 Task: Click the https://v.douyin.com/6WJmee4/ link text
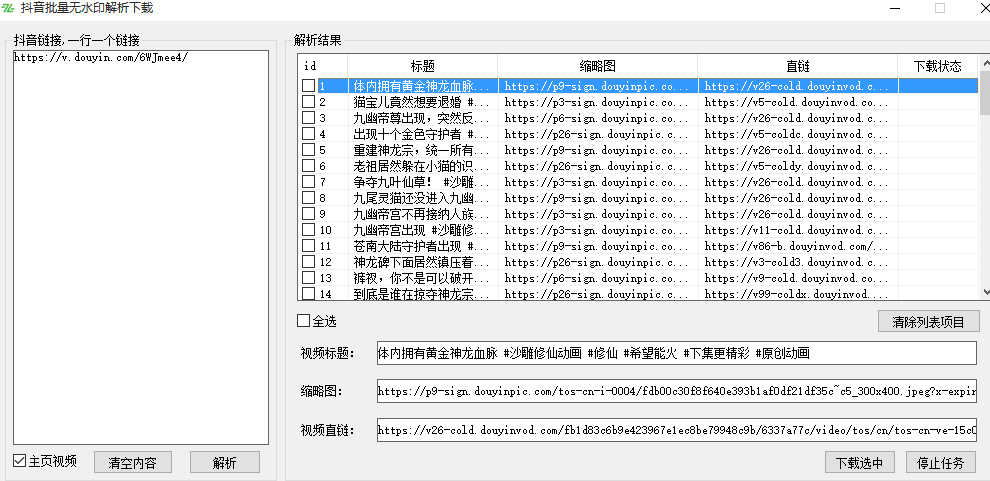click(100, 57)
